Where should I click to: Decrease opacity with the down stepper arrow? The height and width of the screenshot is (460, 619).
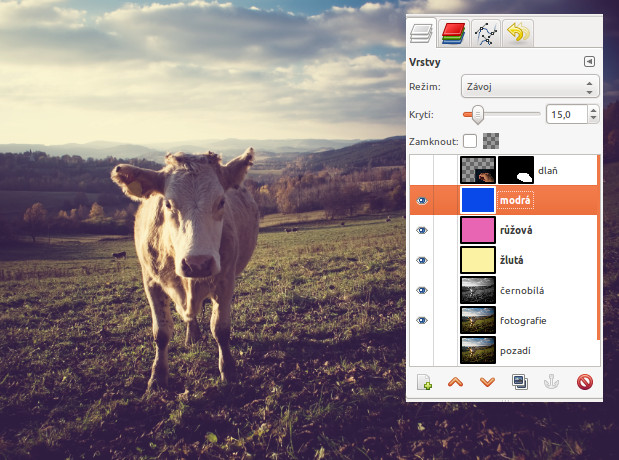593,119
